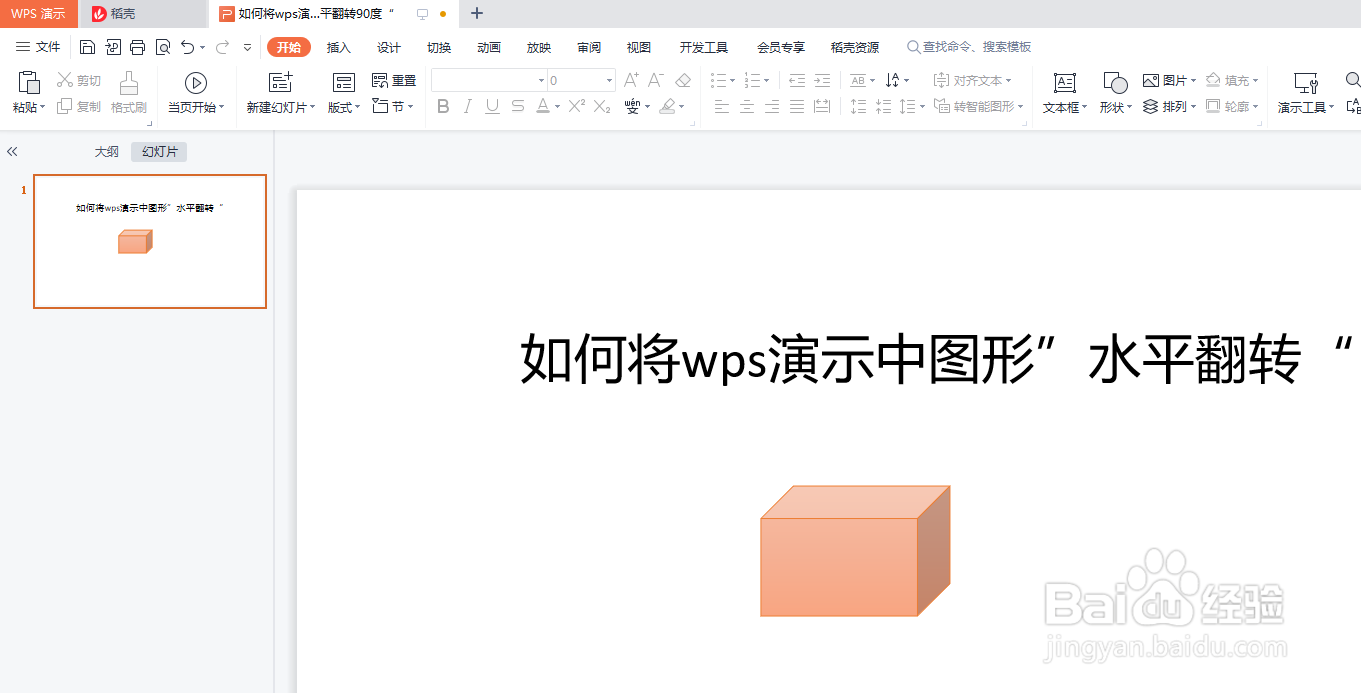Screen dimensions: 1361x693
Task: Open the 稻壳 document tab
Action: click(144, 14)
